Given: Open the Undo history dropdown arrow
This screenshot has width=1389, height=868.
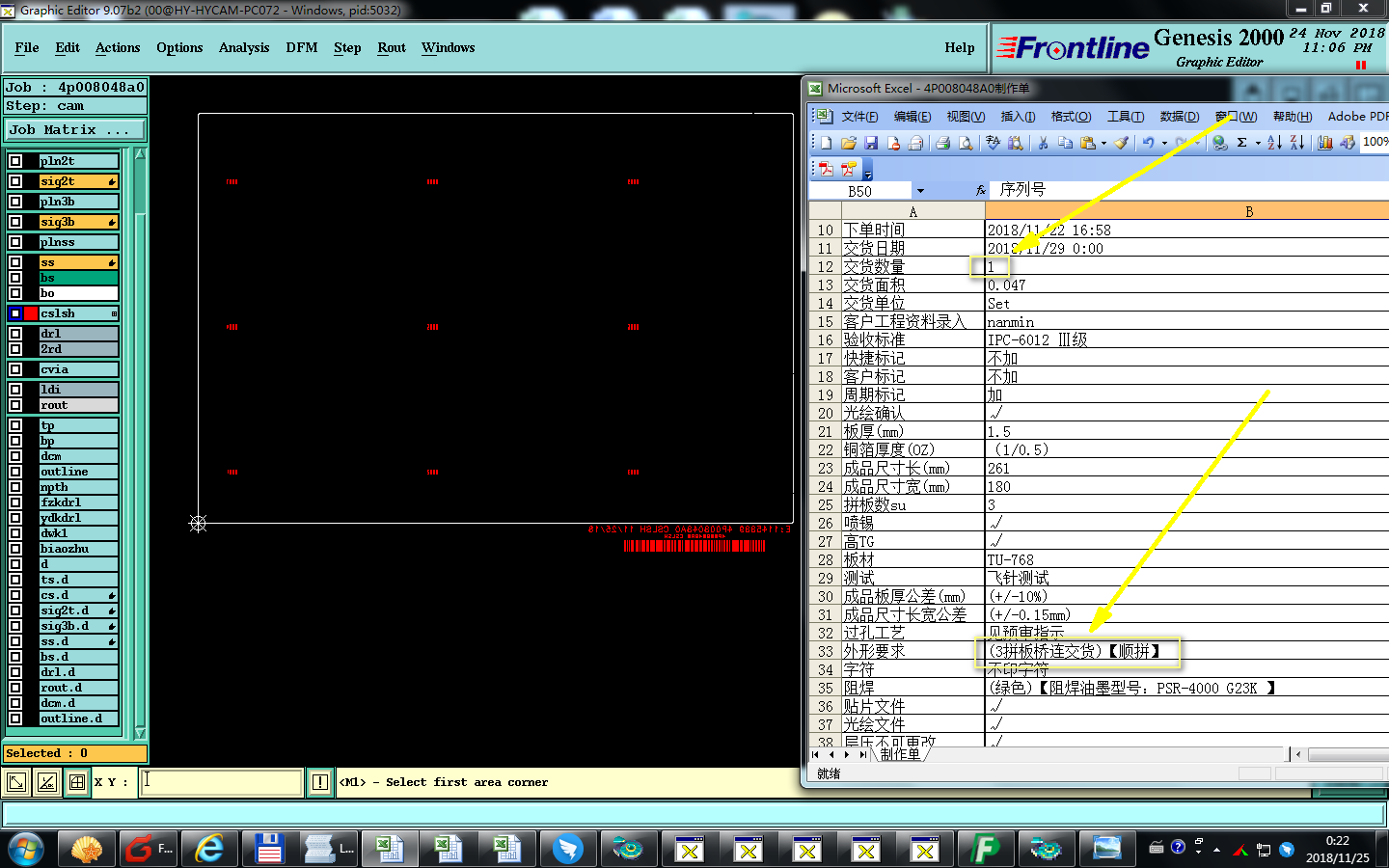Looking at the screenshot, I should click(x=1164, y=143).
